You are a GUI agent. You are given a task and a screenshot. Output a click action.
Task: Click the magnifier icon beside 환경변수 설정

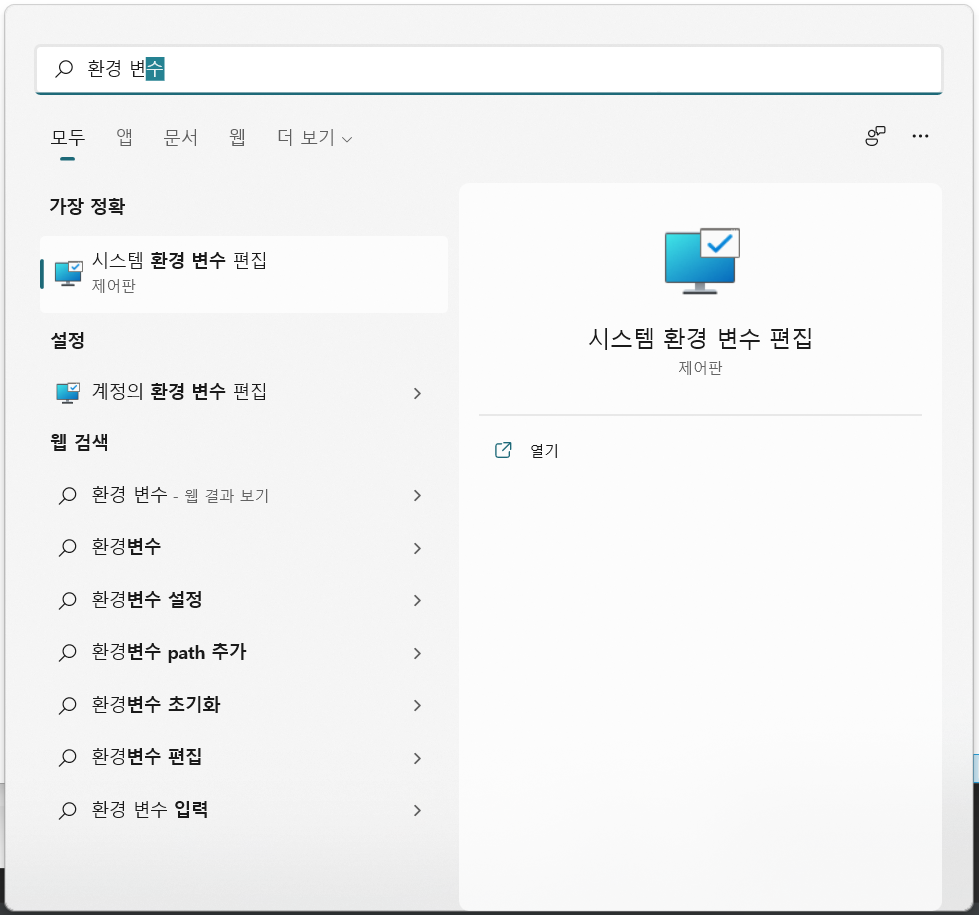click(x=66, y=600)
